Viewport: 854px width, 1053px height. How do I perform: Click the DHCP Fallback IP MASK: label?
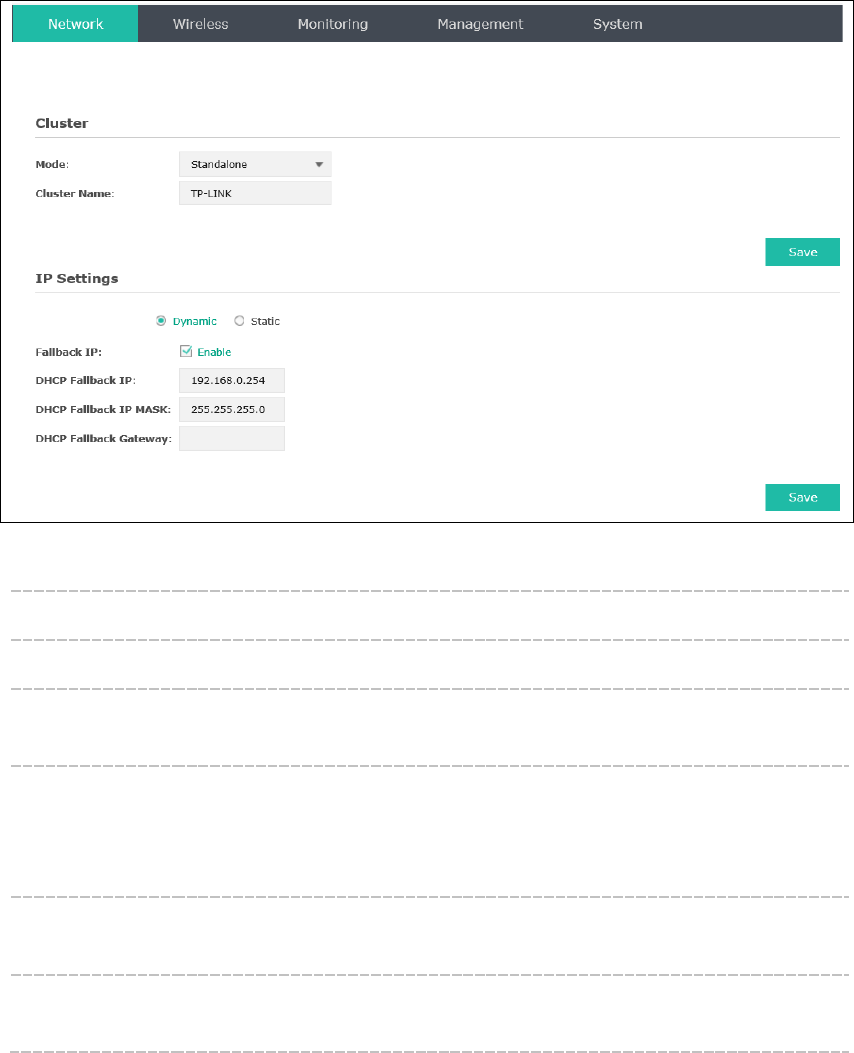coord(103,410)
